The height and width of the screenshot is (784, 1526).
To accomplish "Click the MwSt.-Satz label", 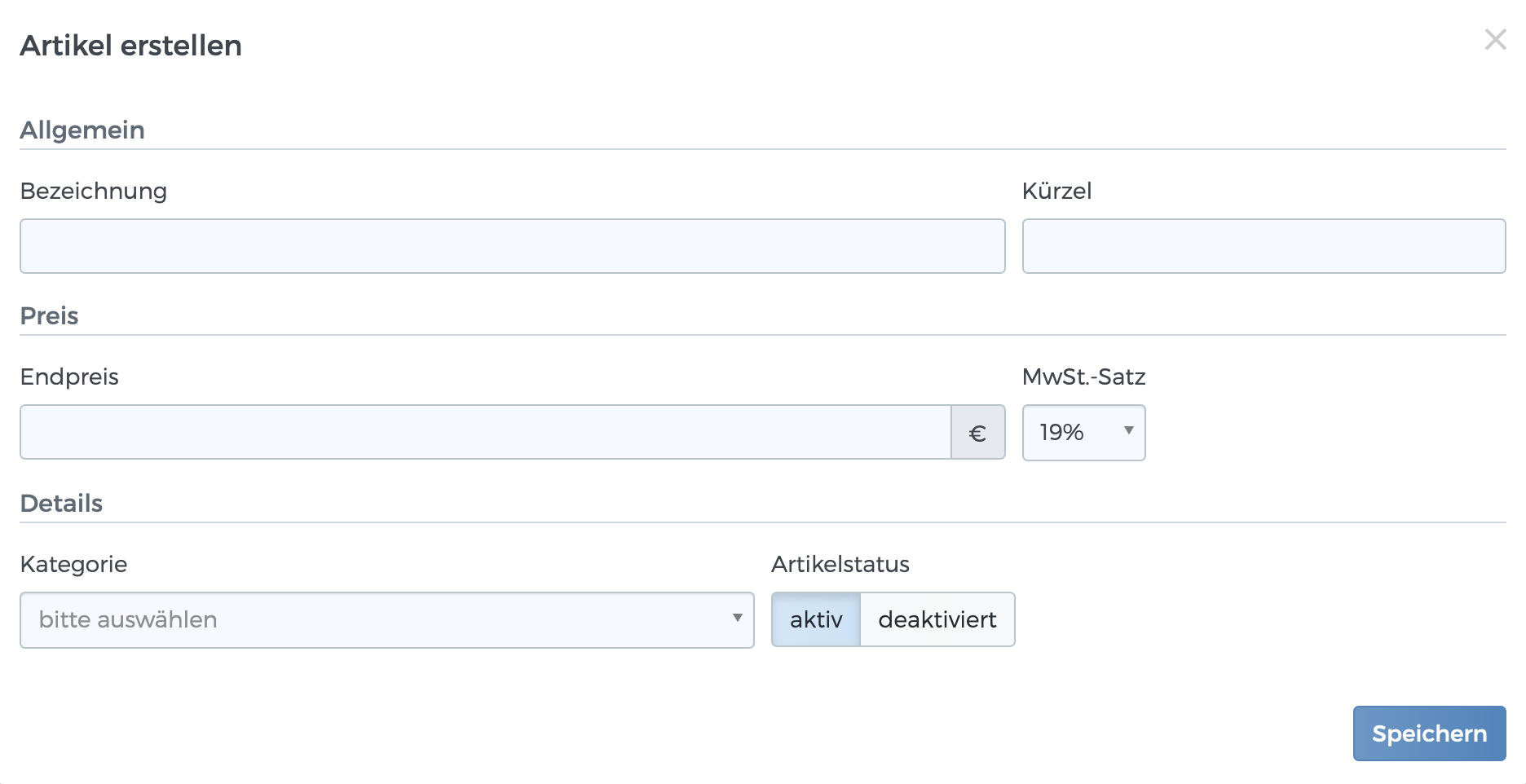I will (1083, 377).
